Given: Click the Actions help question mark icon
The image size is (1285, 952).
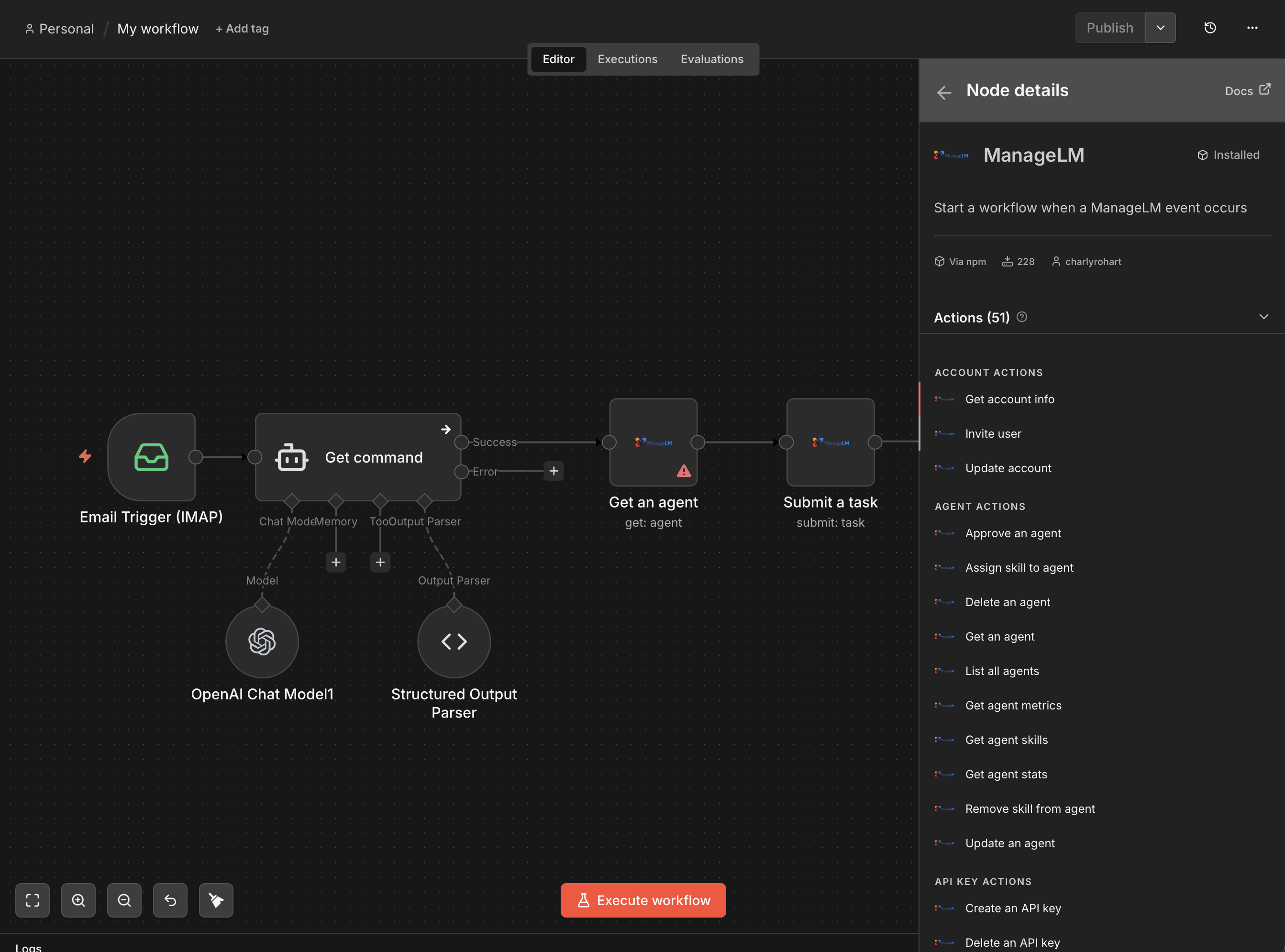Looking at the screenshot, I should pos(1022,317).
